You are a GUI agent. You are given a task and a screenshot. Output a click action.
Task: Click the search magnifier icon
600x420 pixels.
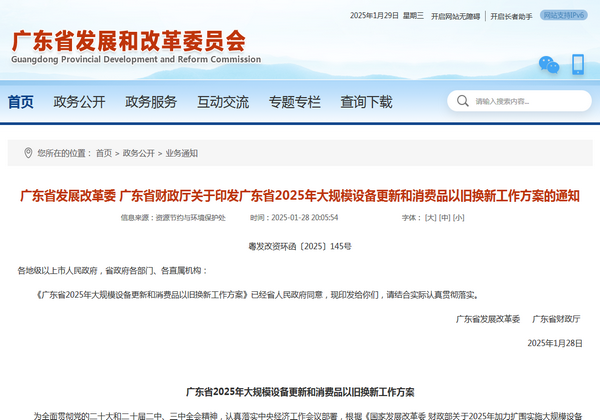[463, 101]
